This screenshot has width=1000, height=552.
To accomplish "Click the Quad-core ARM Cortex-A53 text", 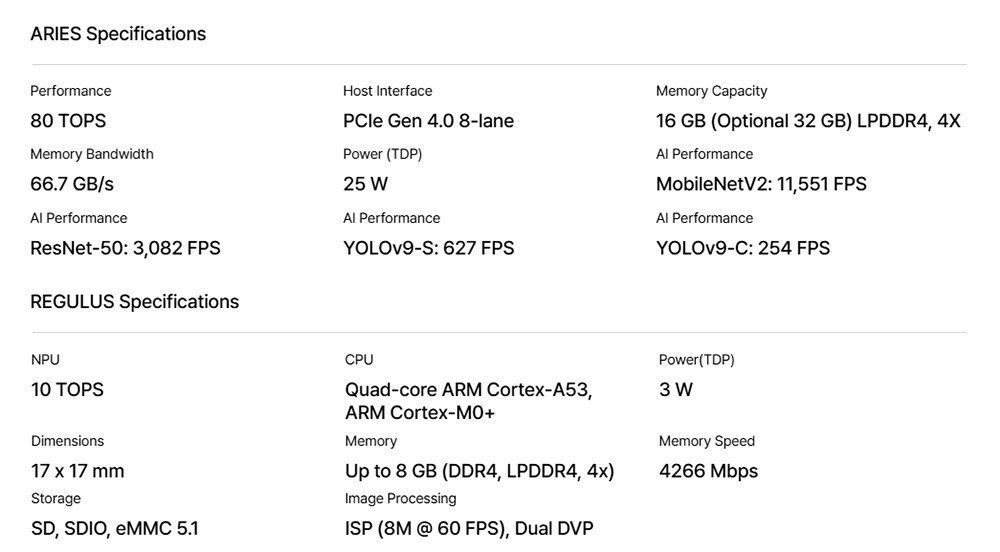I will pos(468,390).
